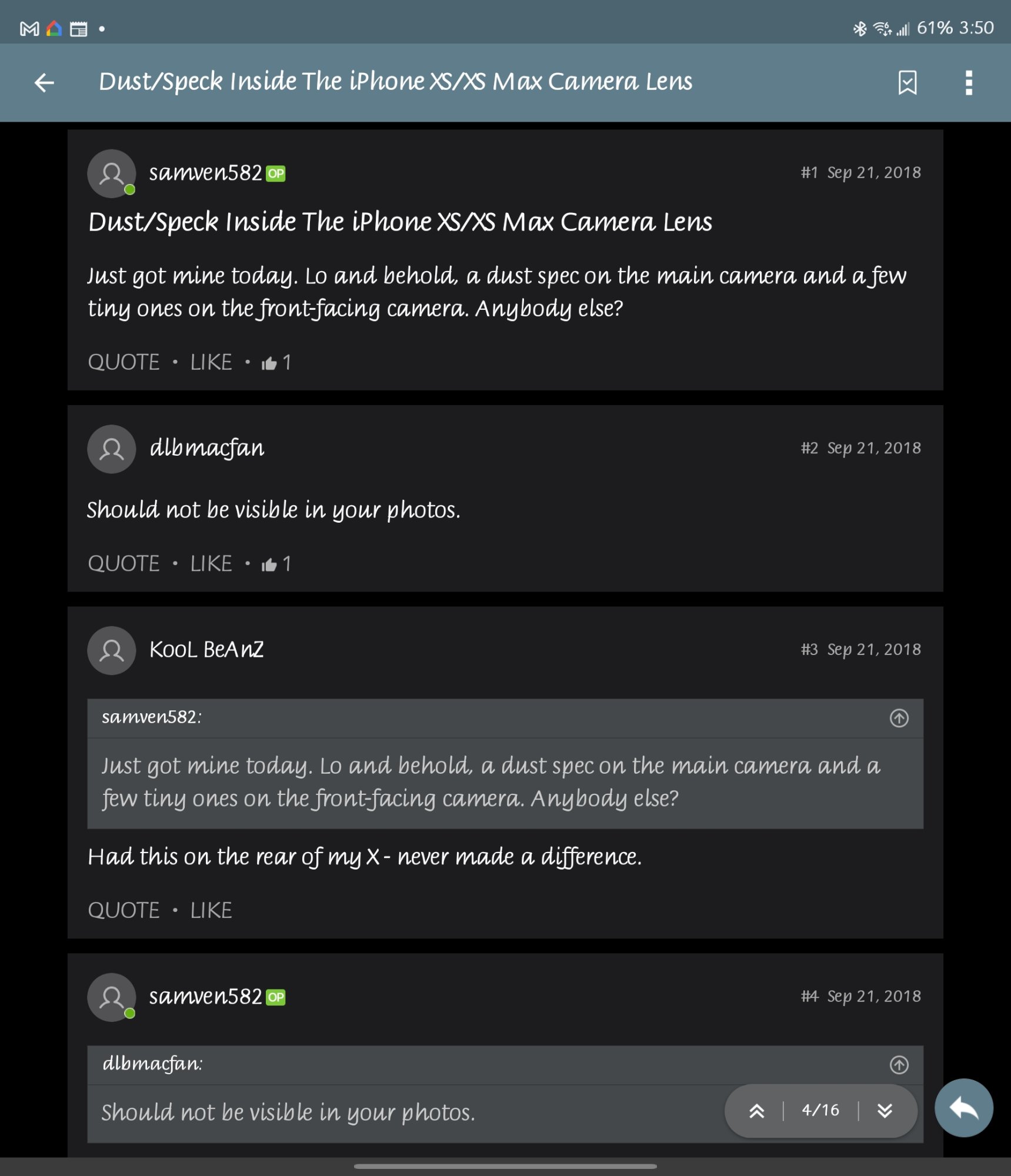Open KooL BeAnZ's avatar

click(112, 650)
